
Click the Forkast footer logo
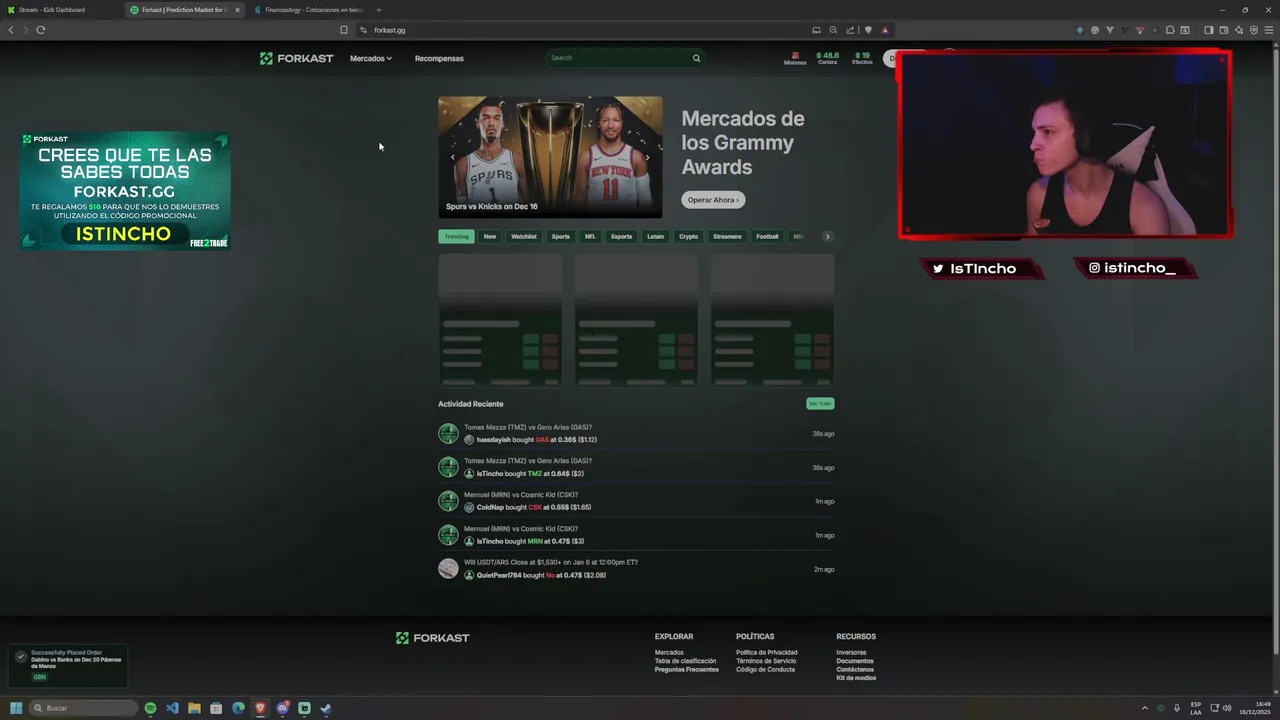[432, 638]
